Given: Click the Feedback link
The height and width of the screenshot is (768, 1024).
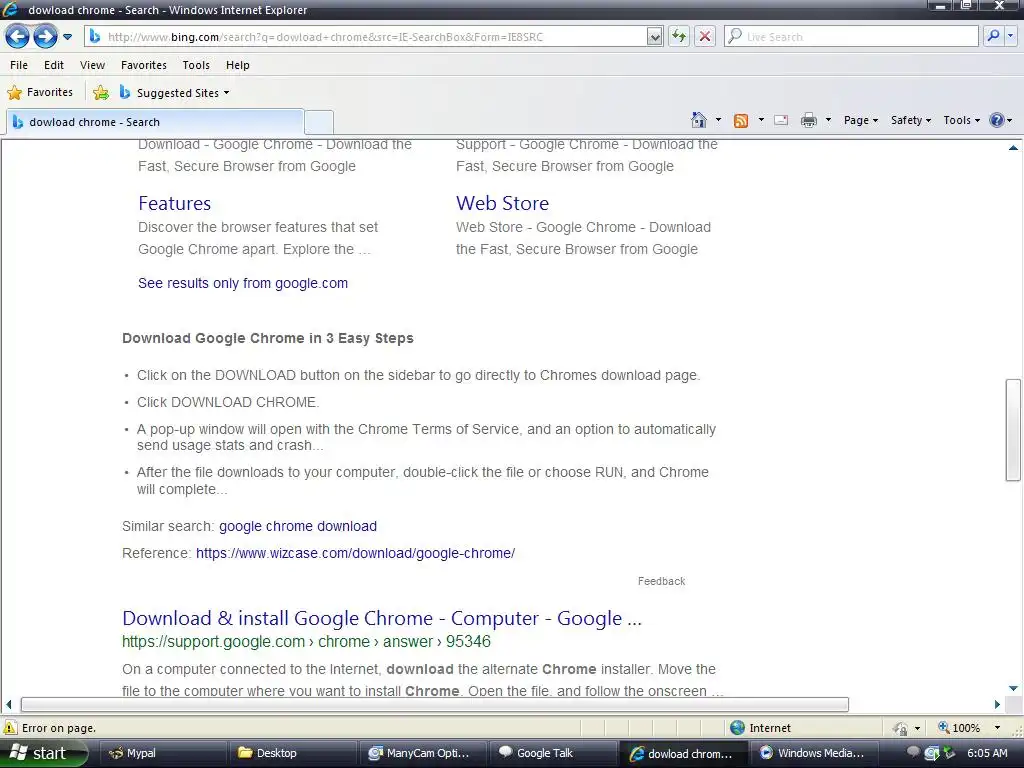Looking at the screenshot, I should click(662, 581).
